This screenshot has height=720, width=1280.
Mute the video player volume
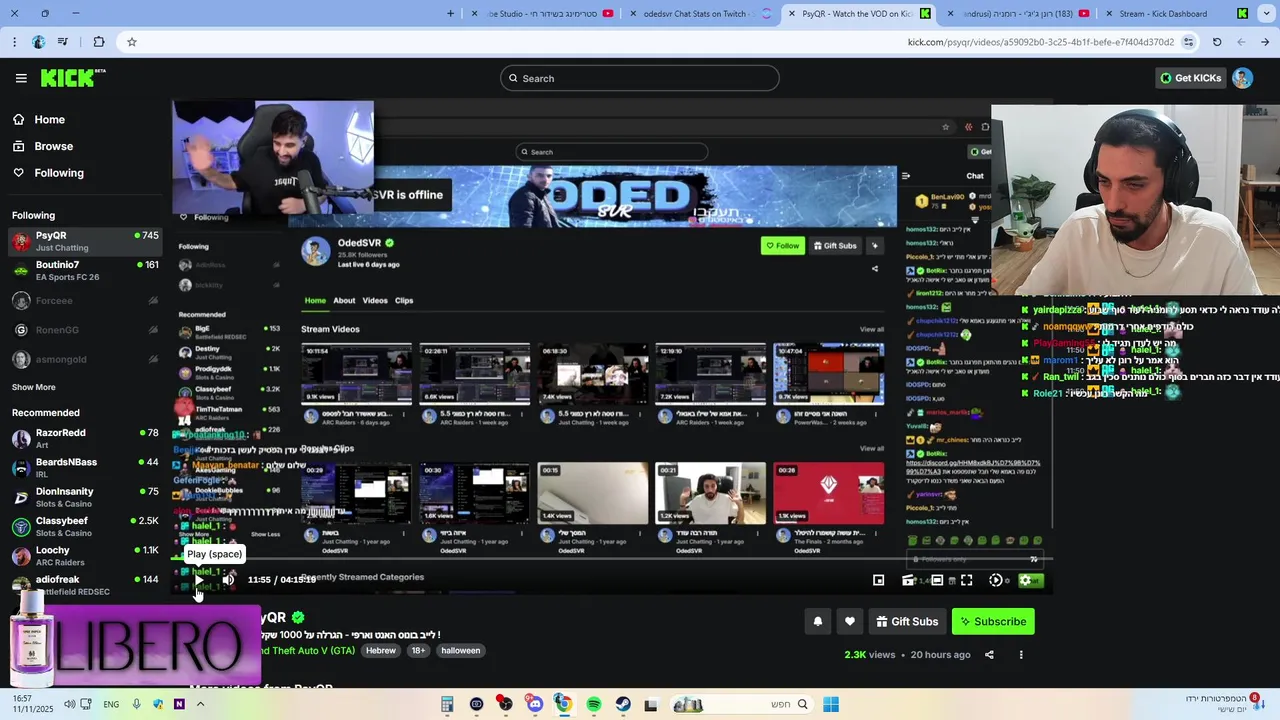pos(228,580)
